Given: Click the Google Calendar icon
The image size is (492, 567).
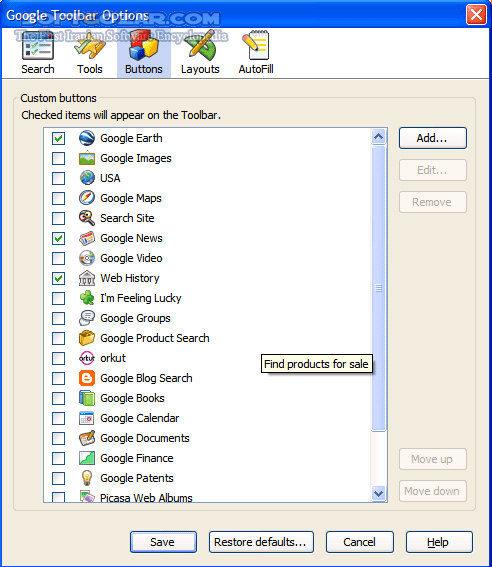Looking at the screenshot, I should click(87, 418).
